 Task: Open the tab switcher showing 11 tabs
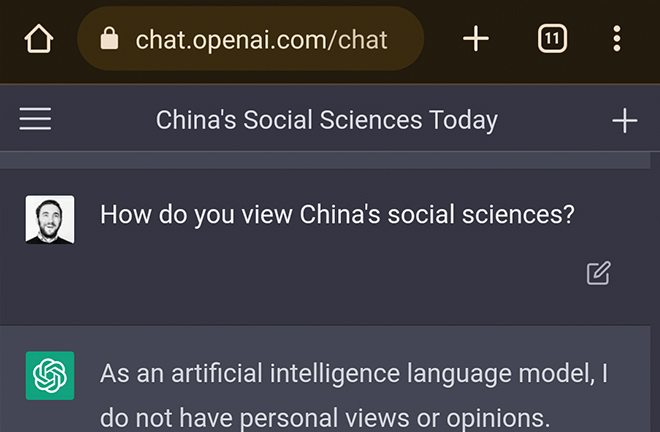(552, 39)
